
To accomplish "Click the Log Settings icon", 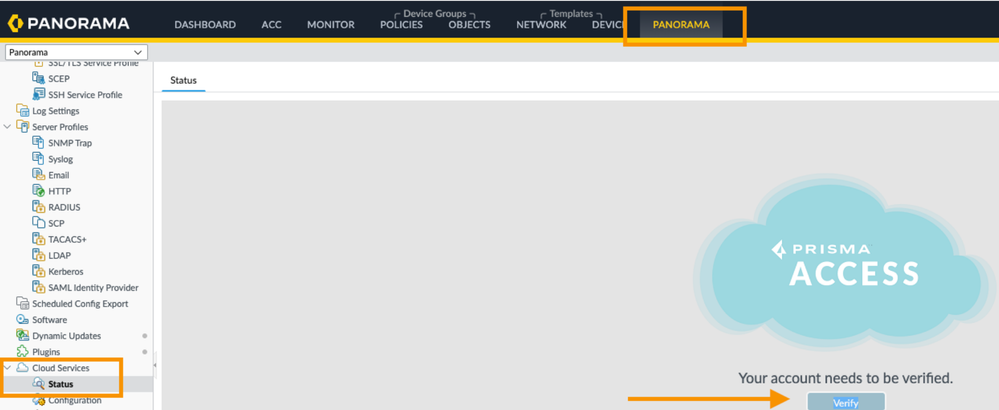I will click(x=22, y=110).
